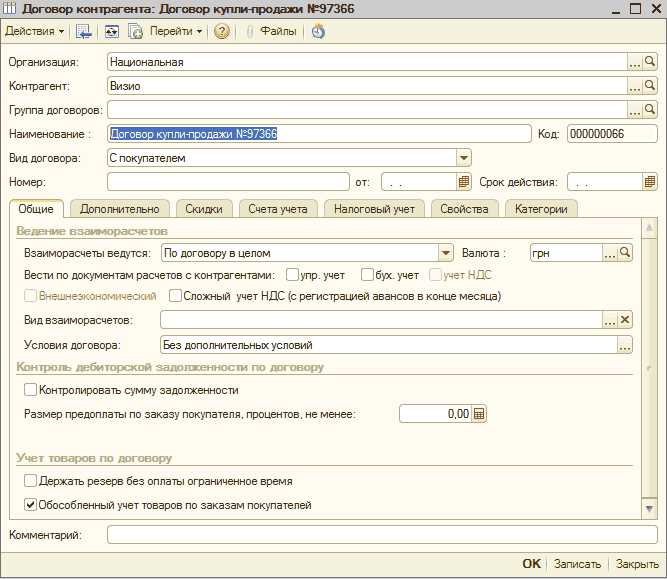
Task: Click the scroll up arrow of the tab panel
Action: tap(649, 228)
